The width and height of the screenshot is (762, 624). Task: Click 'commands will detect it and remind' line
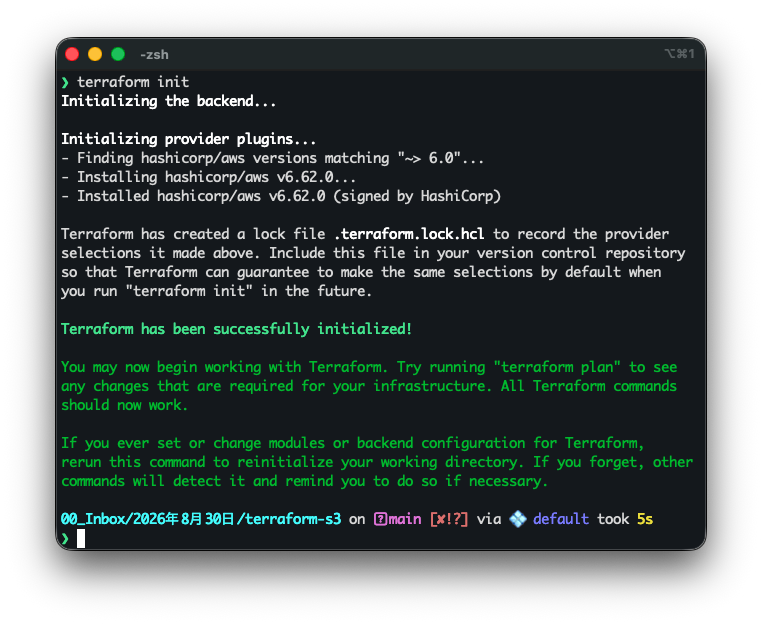point(304,481)
